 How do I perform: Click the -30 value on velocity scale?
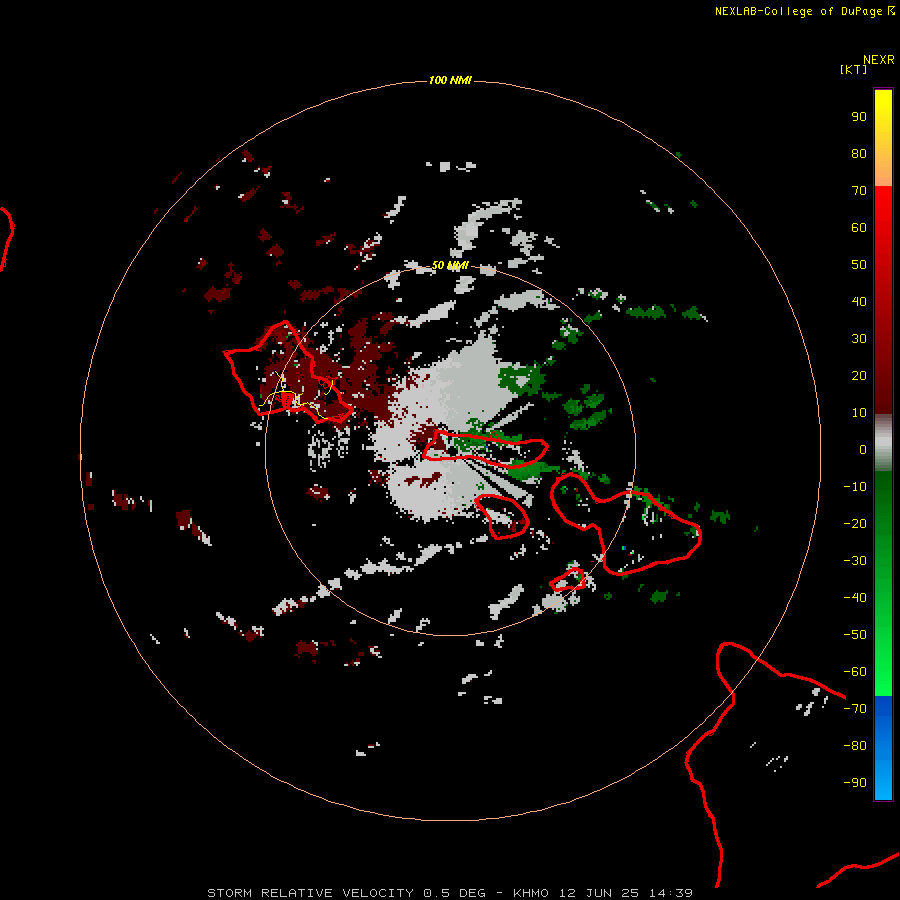(855, 561)
